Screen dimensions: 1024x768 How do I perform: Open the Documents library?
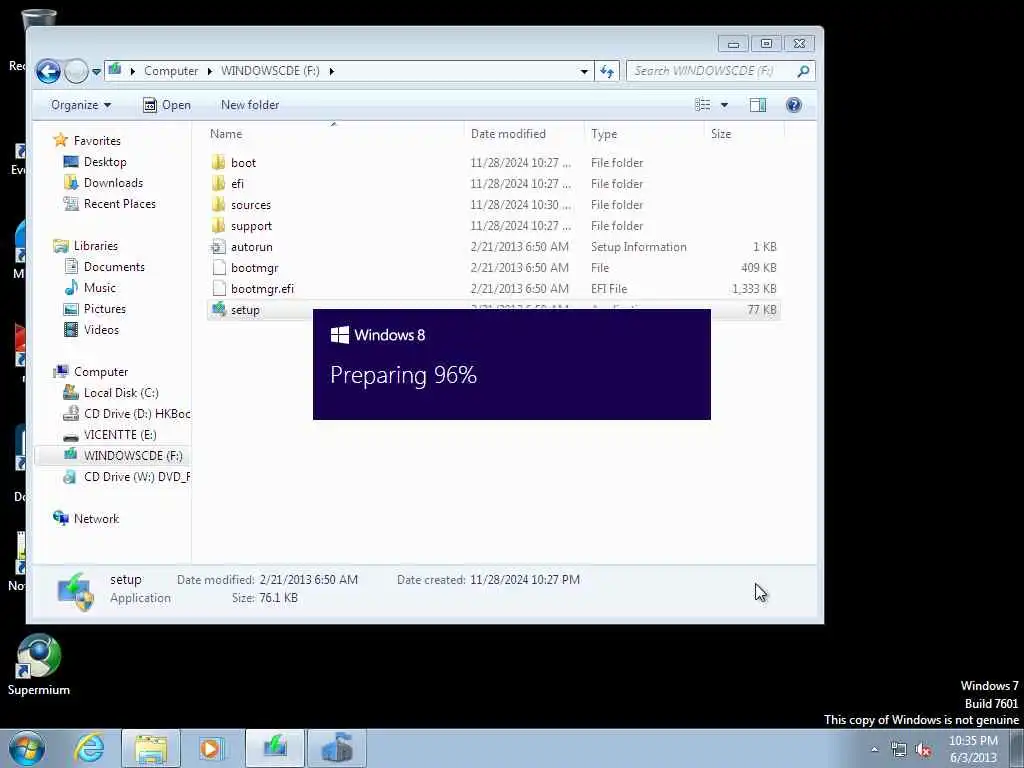coord(114,266)
